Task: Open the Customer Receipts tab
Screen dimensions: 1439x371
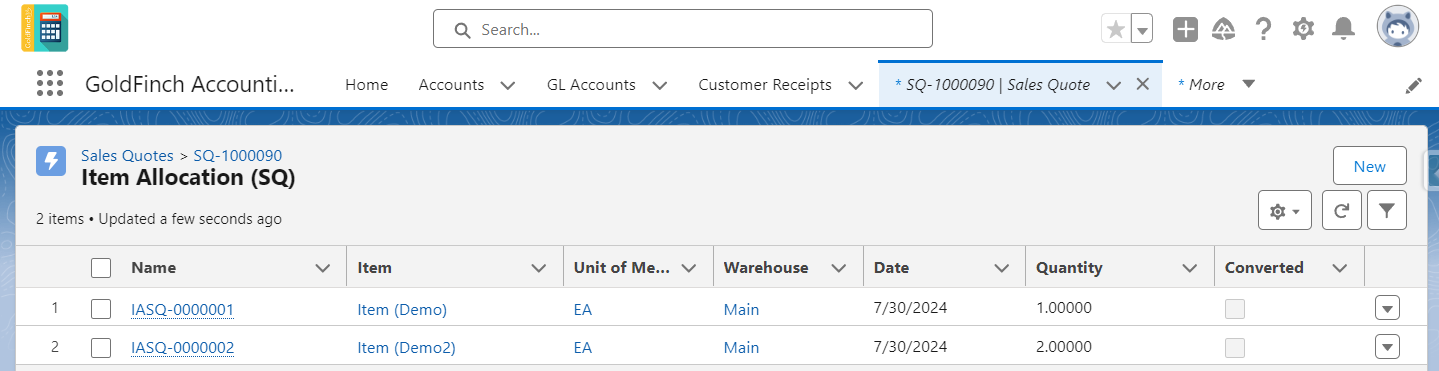Action: tap(765, 85)
